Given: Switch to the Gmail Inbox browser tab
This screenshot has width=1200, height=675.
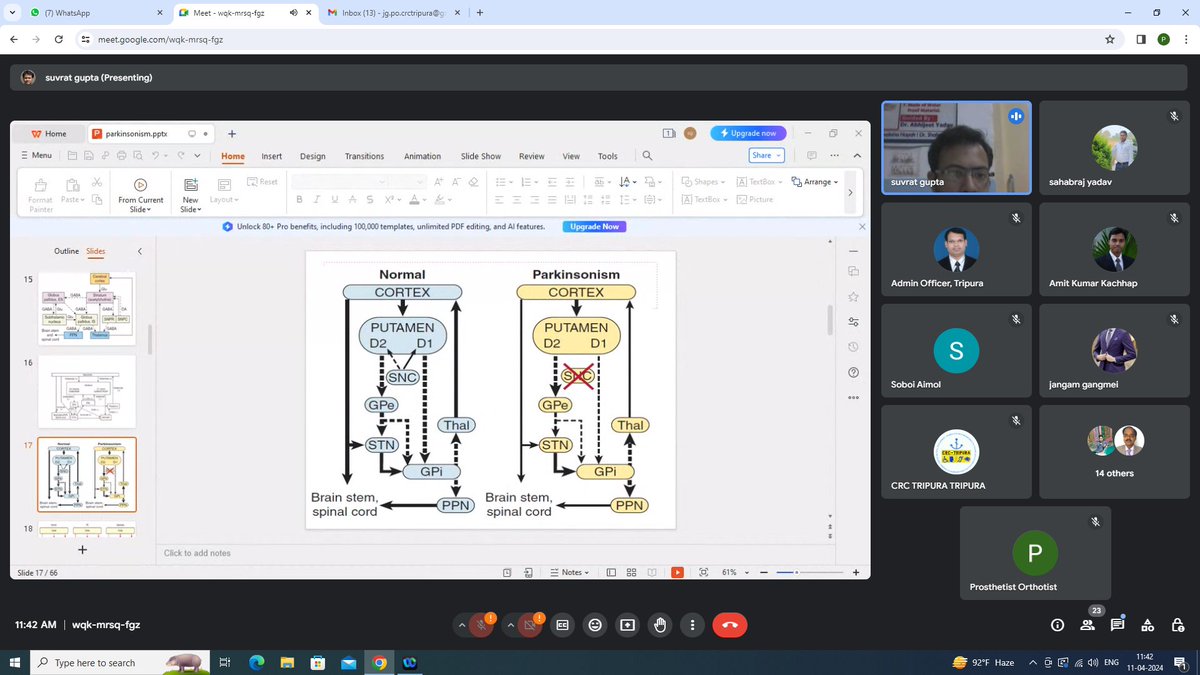Looking at the screenshot, I should click(x=395, y=13).
